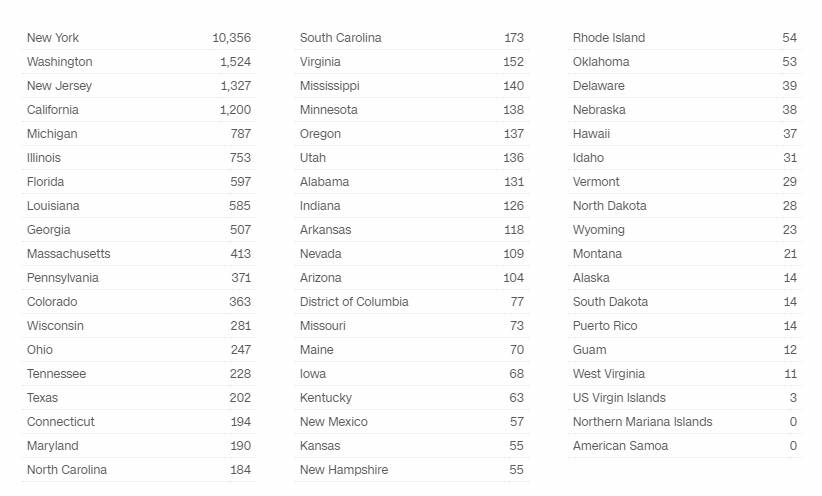
Task: Select the American Samoa entry
Action: (x=620, y=446)
